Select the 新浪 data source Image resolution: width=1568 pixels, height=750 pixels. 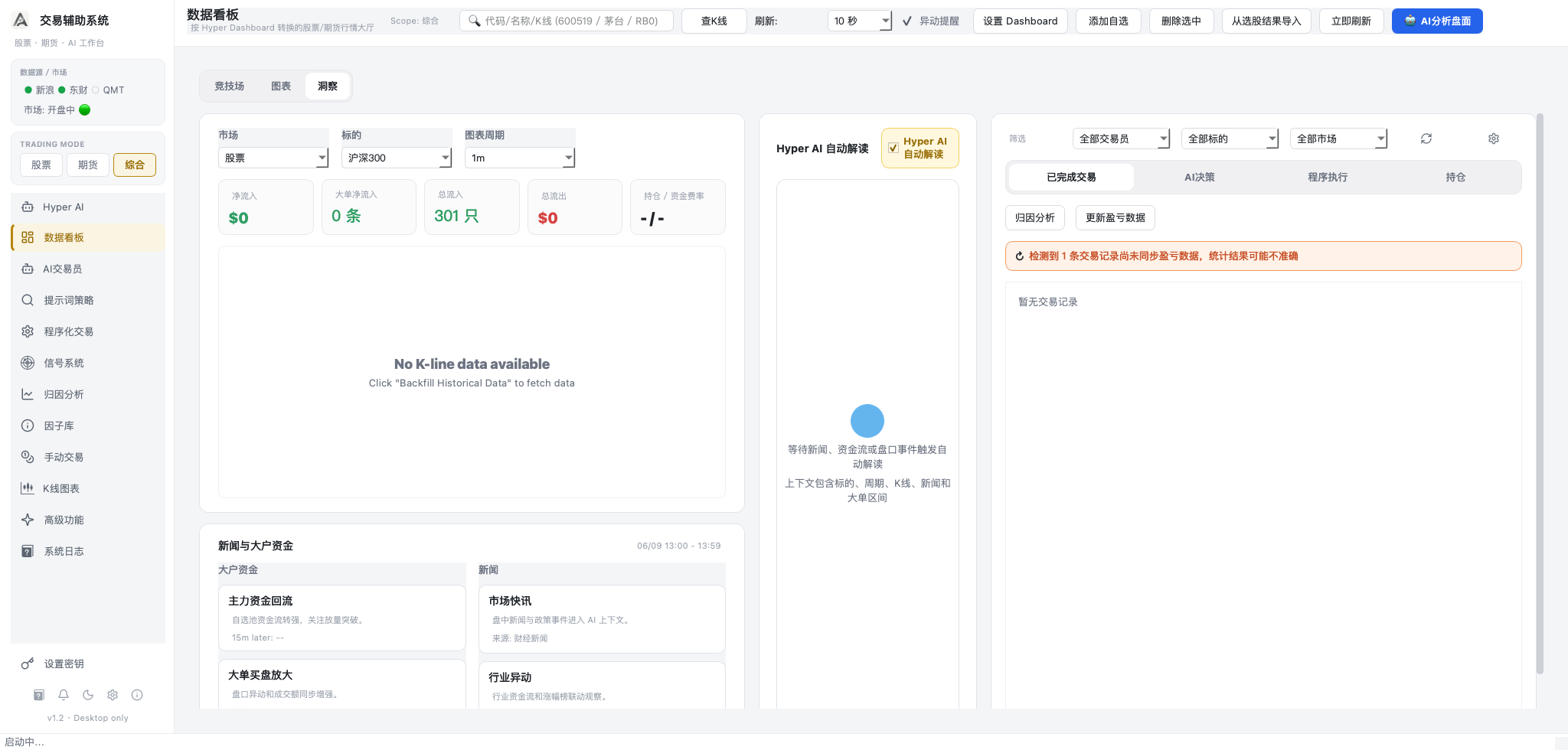click(39, 90)
